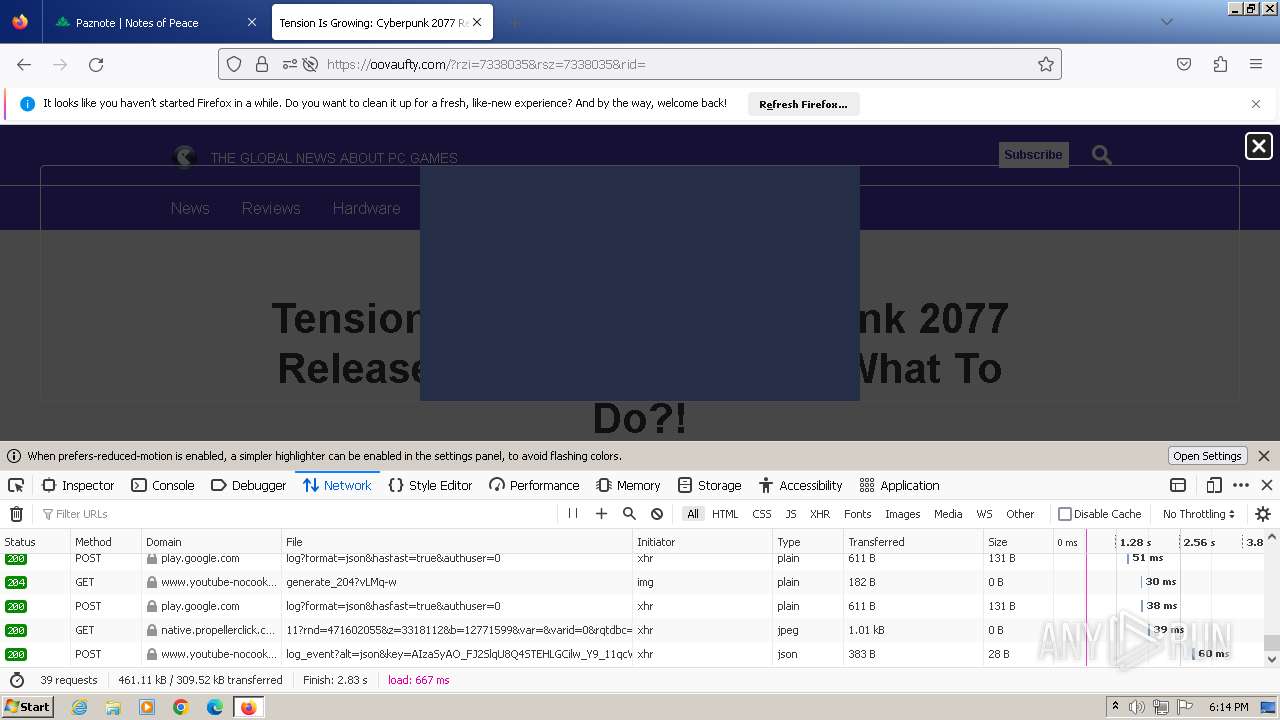Open the Accessibility panel
1280x720 pixels.
click(x=800, y=485)
